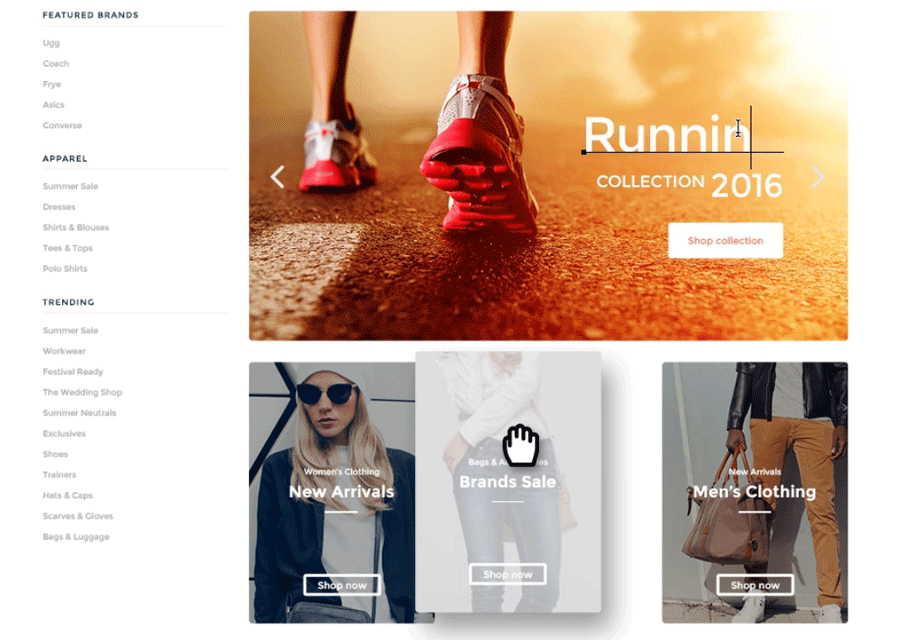Viewport: 900px width, 640px height.
Task: Open the Scarves & Gloves link
Action: [x=78, y=516]
